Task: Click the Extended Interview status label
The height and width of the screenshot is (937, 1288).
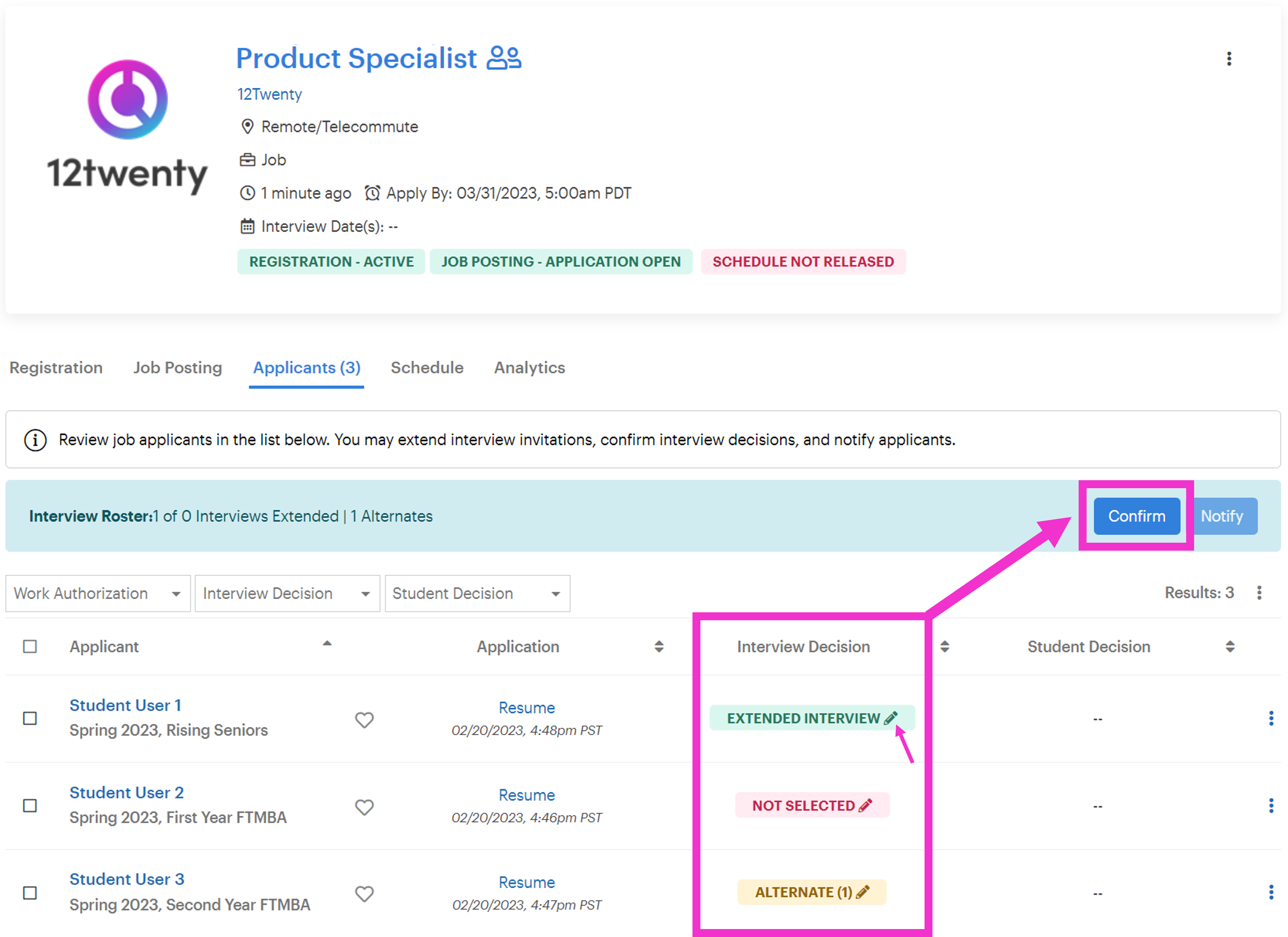Action: click(803, 718)
